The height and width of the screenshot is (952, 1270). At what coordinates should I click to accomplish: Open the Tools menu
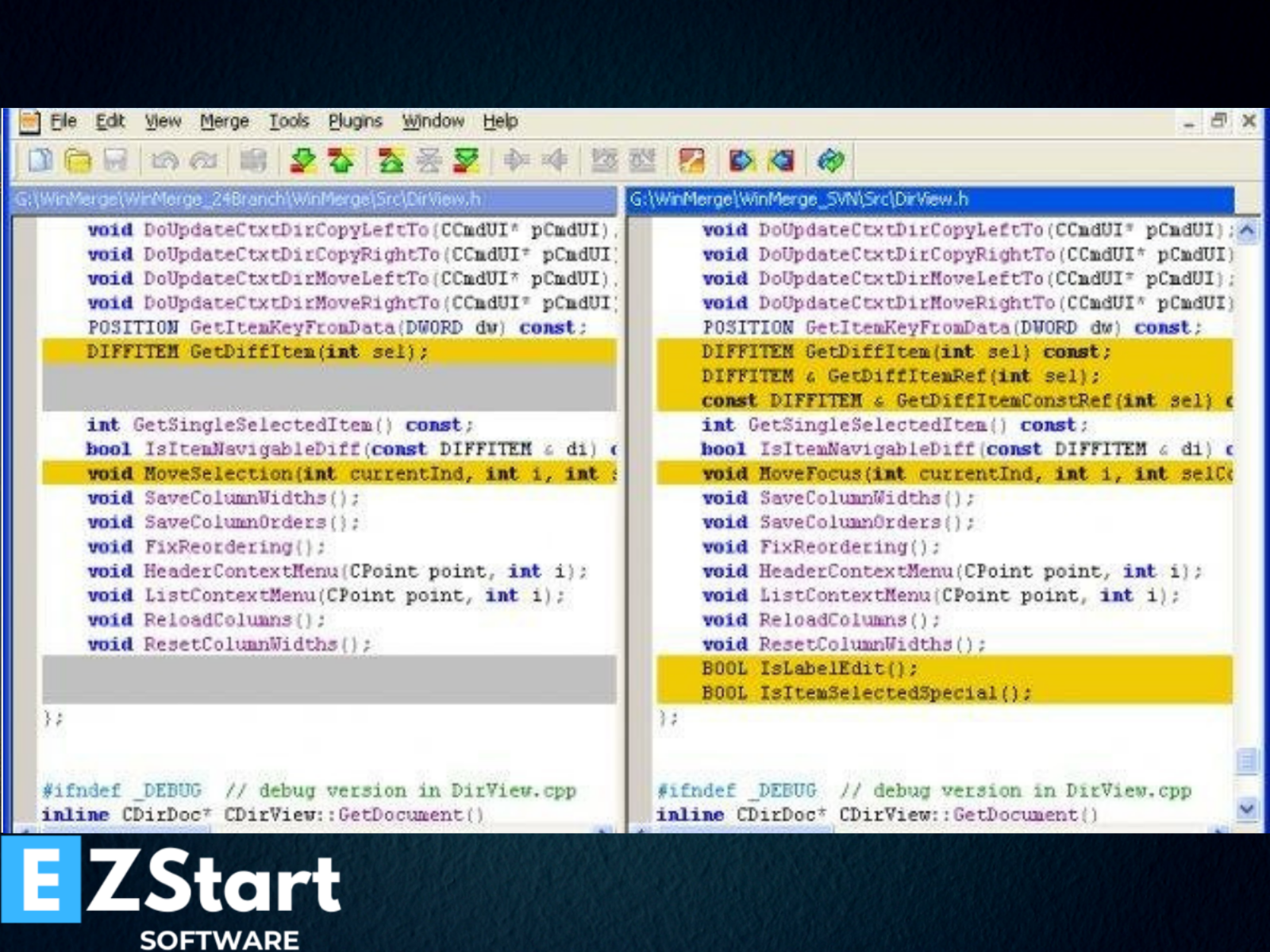tap(289, 121)
